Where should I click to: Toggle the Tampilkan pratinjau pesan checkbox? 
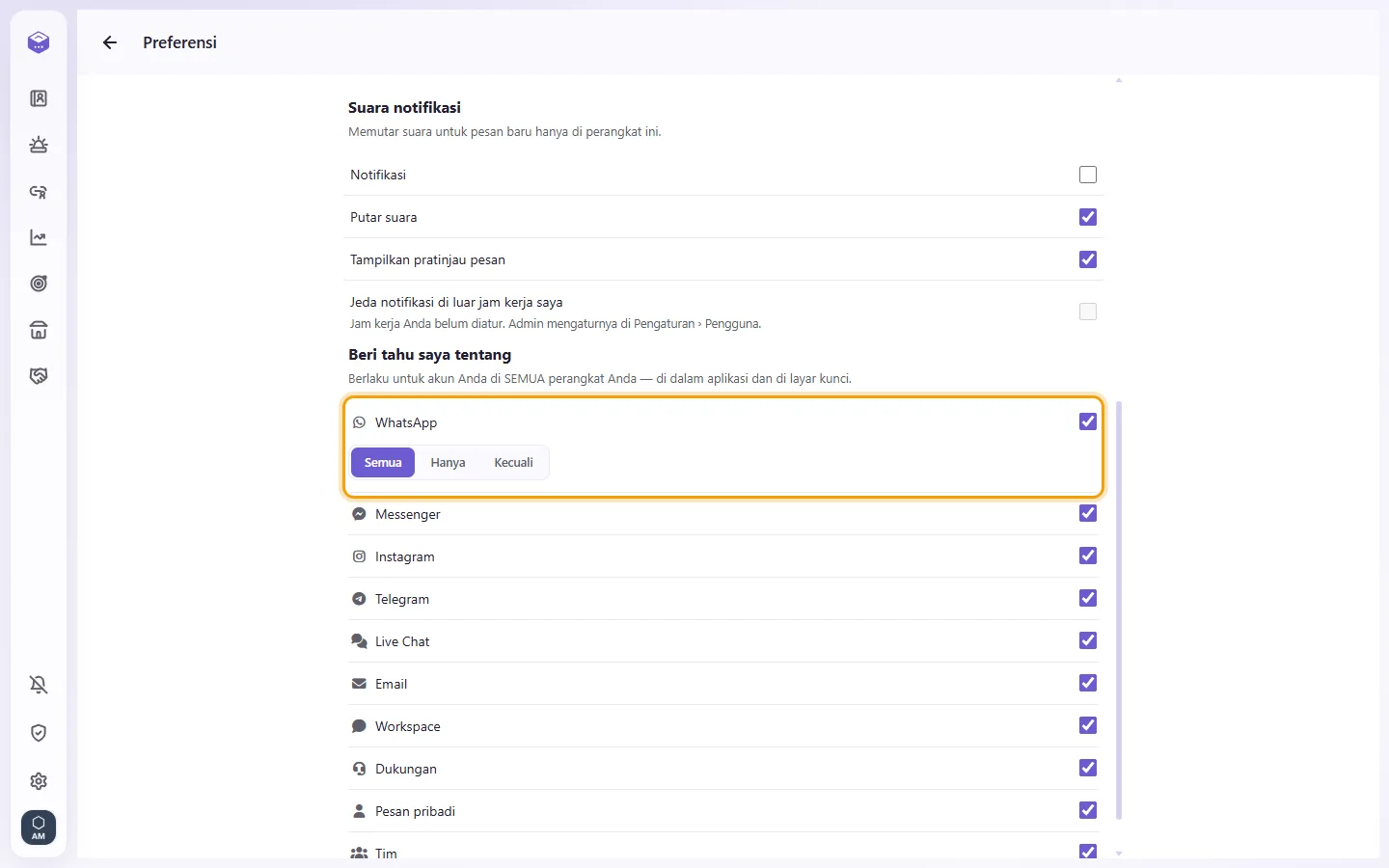click(1088, 259)
